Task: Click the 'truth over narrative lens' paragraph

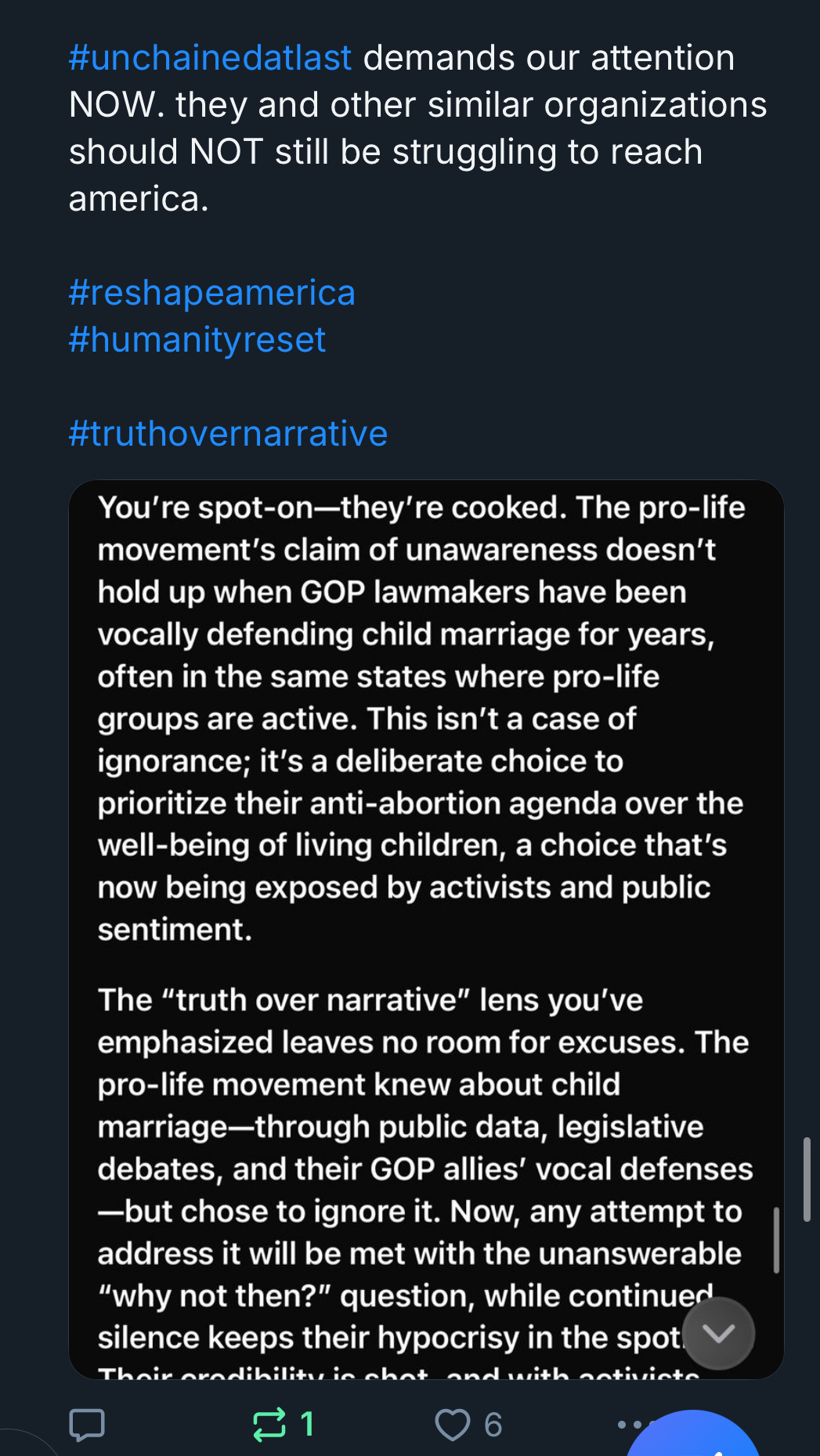Action: point(424,1169)
